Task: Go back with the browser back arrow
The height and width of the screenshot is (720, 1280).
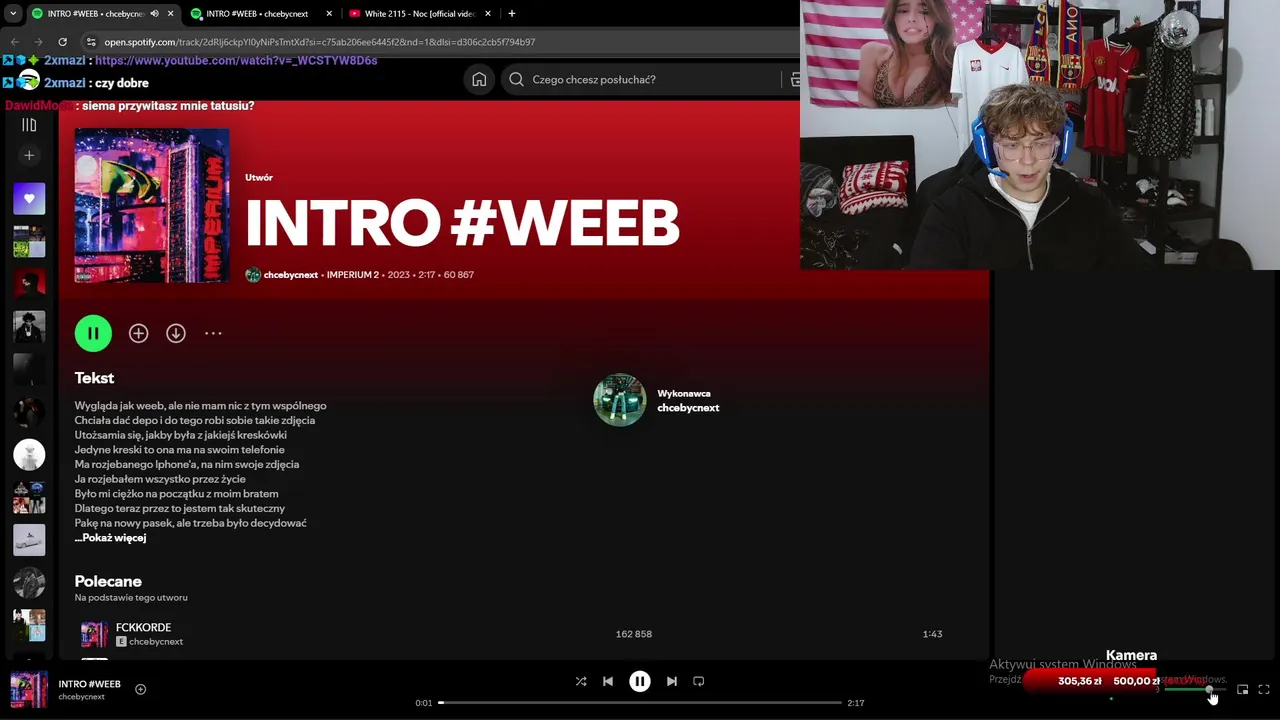Action: (14, 42)
